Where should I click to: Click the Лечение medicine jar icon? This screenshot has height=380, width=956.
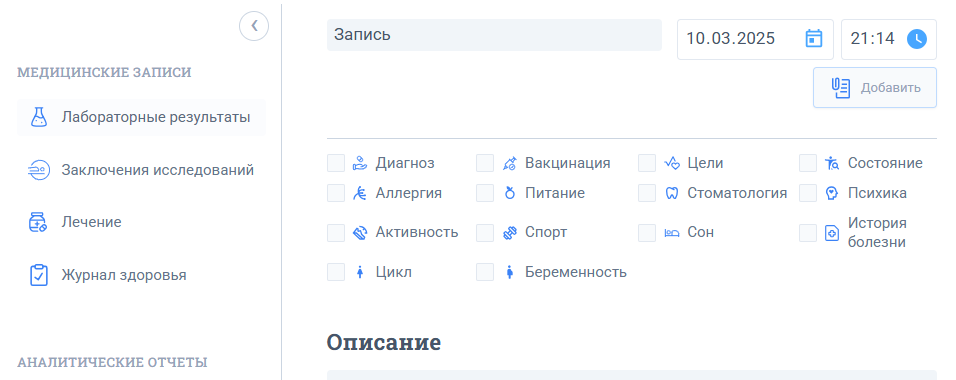pos(38,222)
